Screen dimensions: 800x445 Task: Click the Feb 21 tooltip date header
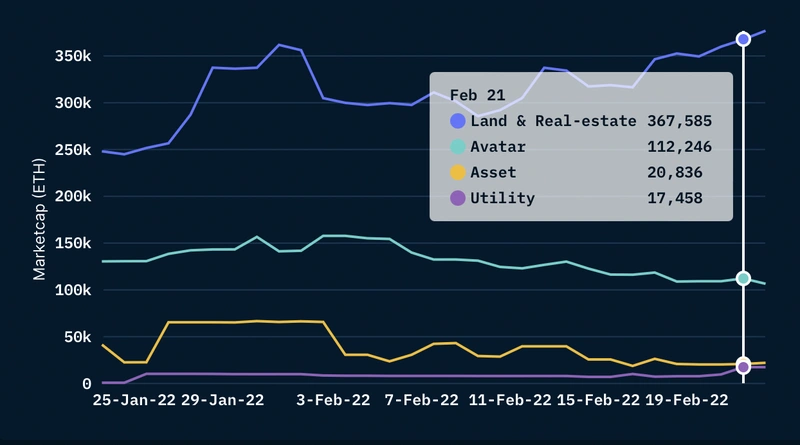click(x=476, y=95)
